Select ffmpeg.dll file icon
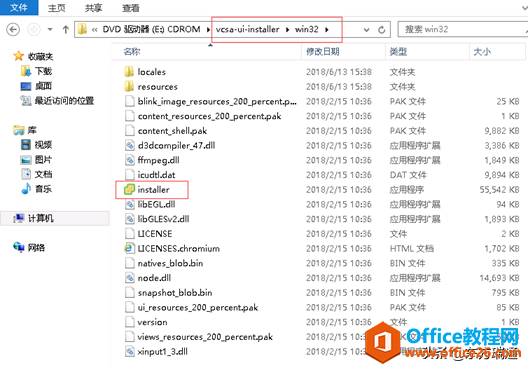The image size is (528, 370). [x=130, y=160]
